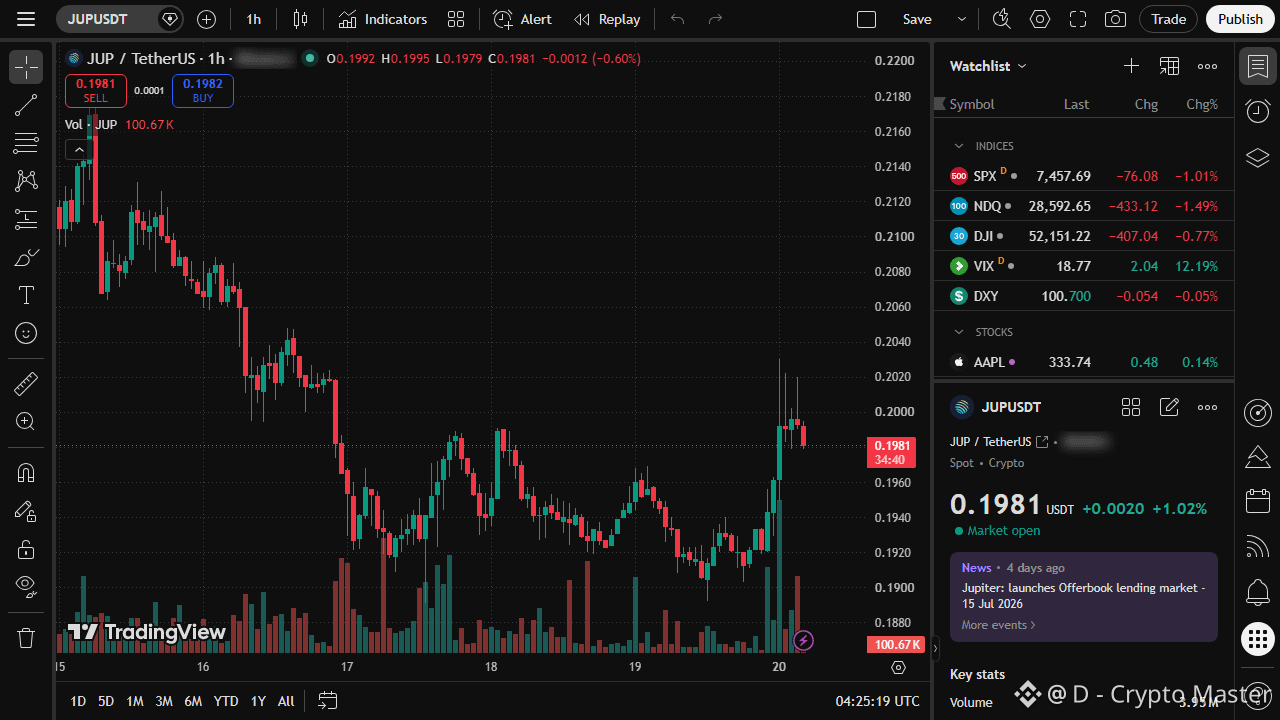Collapse the INDICES section

coord(958,146)
